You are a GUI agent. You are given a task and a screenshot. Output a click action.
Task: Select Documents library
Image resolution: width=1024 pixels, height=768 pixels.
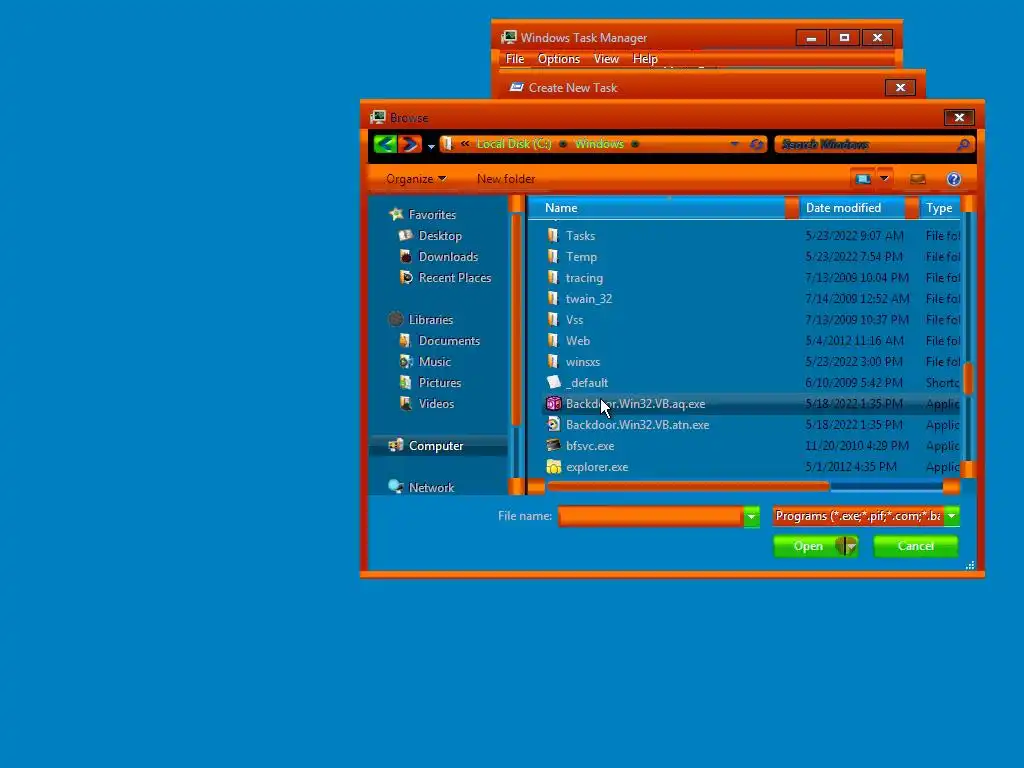click(x=449, y=340)
